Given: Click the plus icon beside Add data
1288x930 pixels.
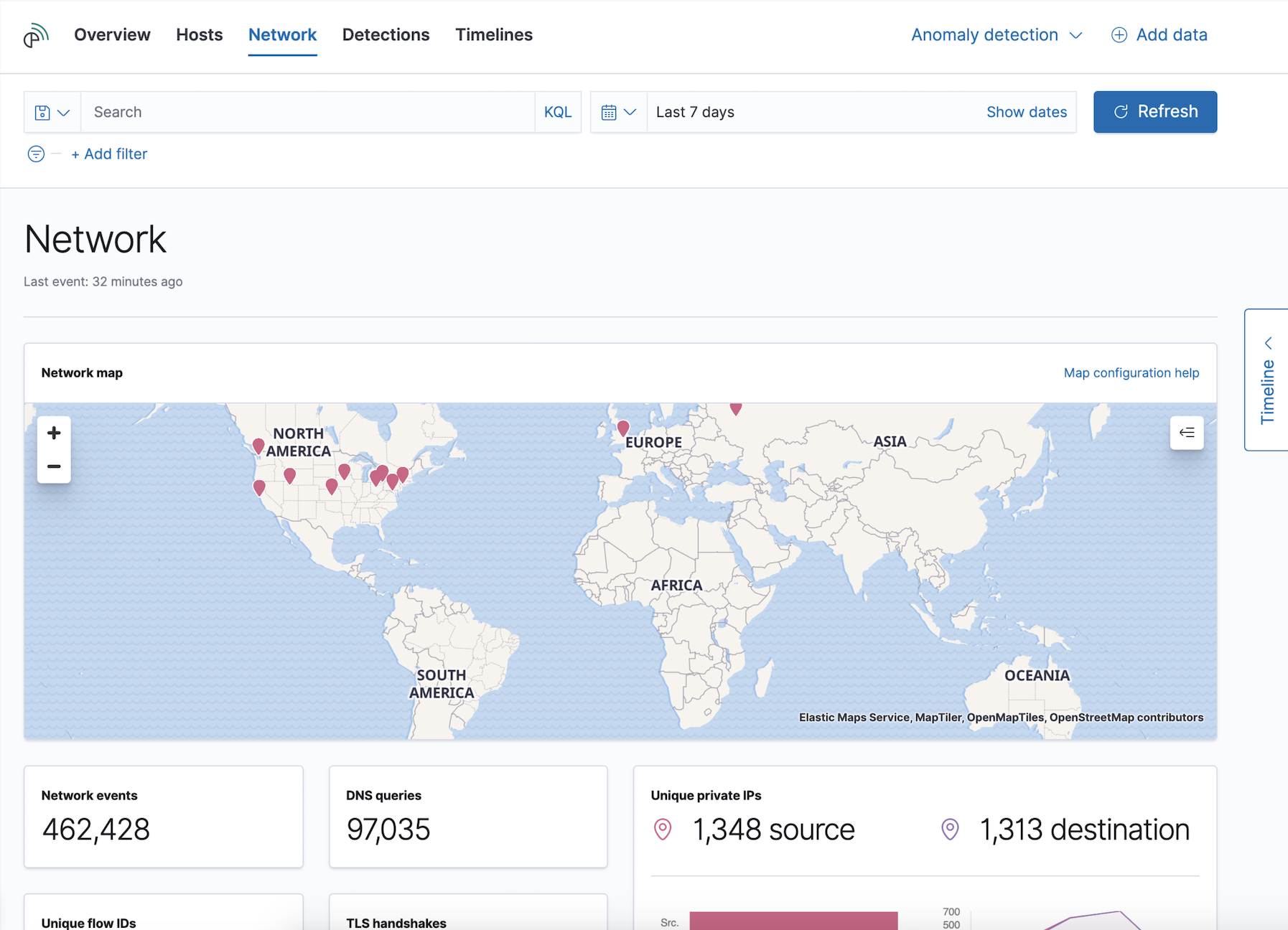Looking at the screenshot, I should click(1119, 35).
